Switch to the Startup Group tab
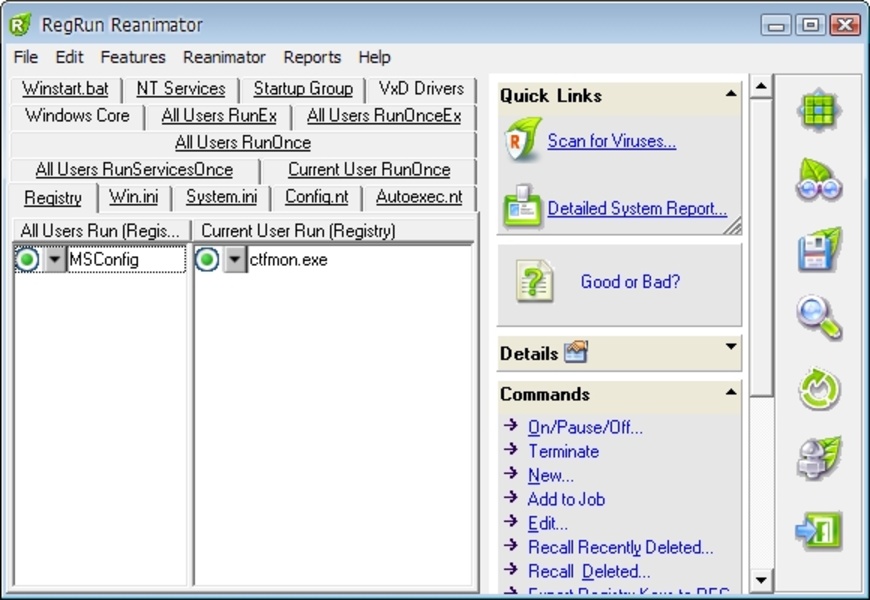The height and width of the screenshot is (600, 870). 303,89
